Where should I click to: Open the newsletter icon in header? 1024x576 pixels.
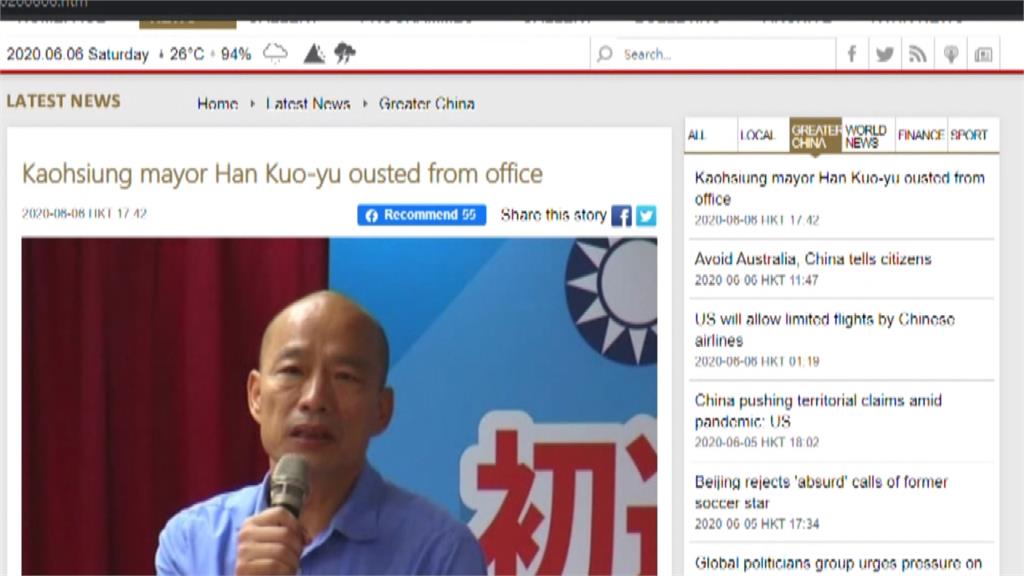pyautogui.click(x=984, y=54)
